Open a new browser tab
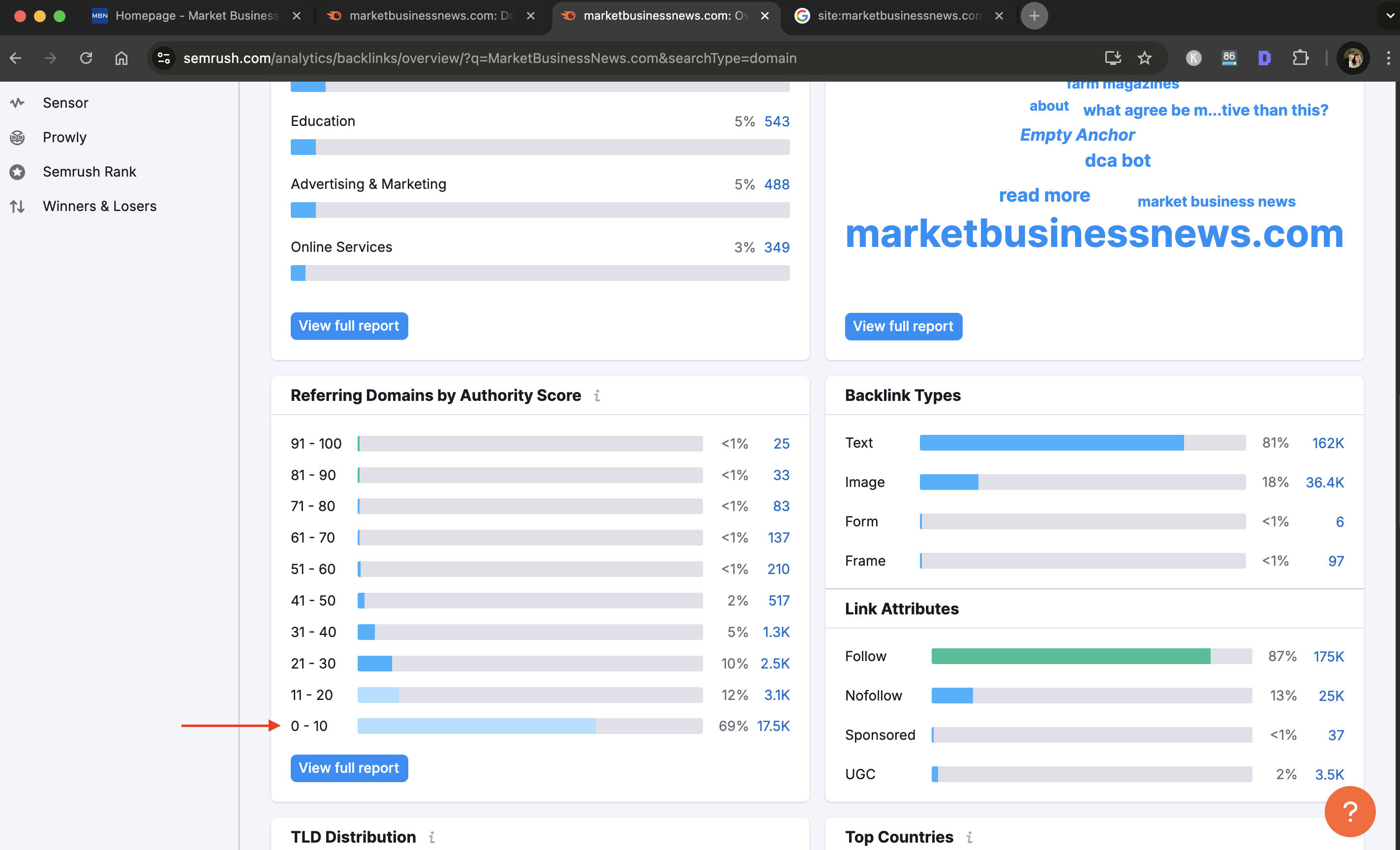 (x=1034, y=16)
